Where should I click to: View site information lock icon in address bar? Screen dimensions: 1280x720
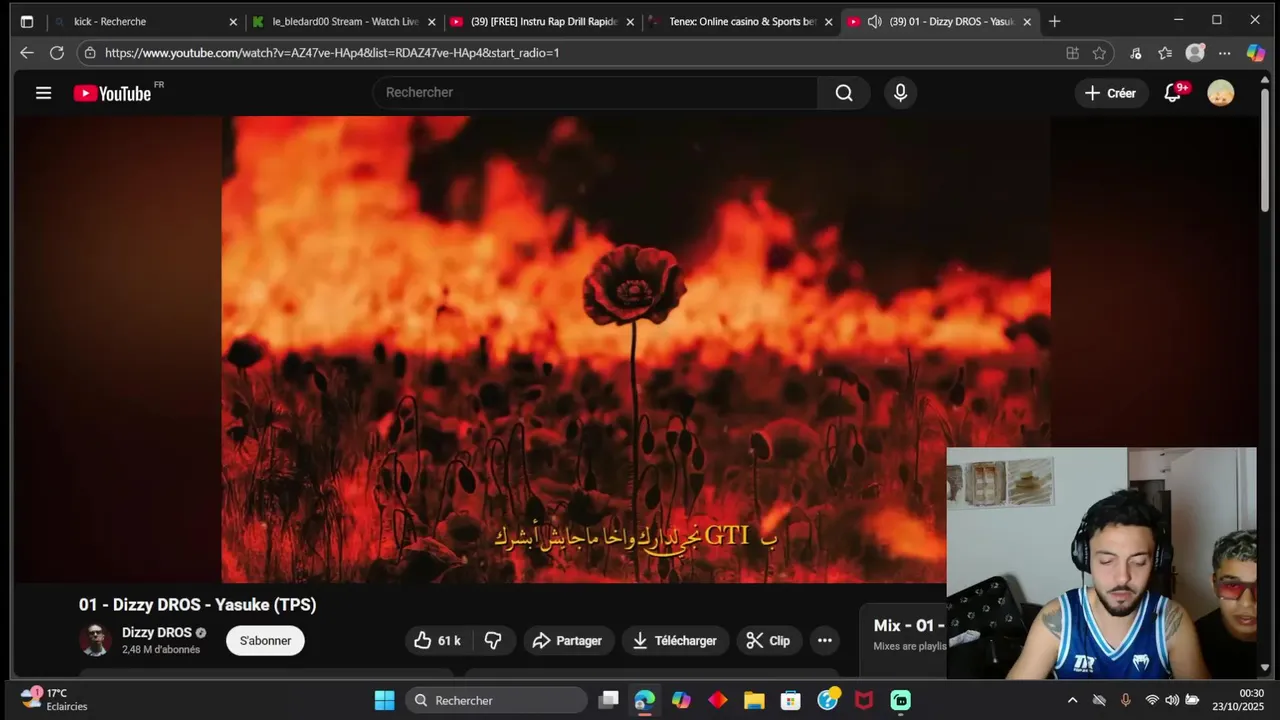click(90, 53)
